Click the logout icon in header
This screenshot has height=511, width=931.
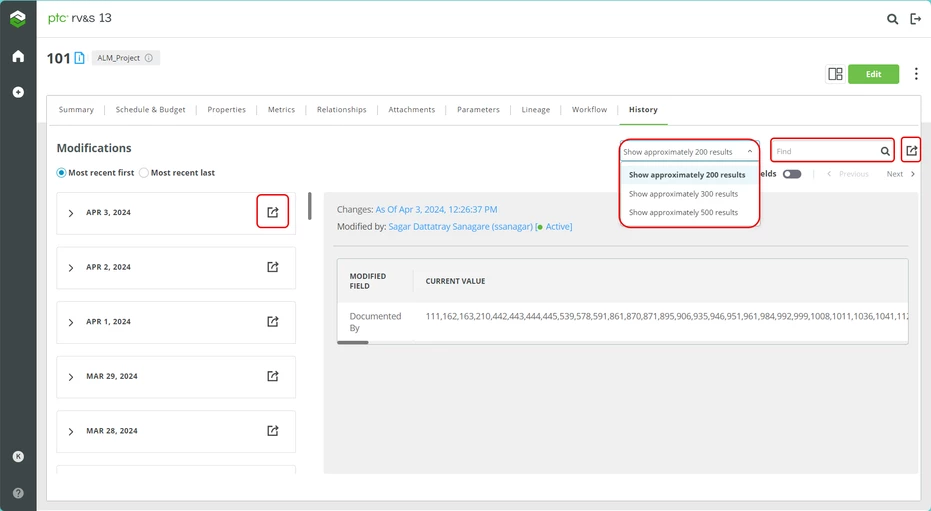[x=916, y=19]
